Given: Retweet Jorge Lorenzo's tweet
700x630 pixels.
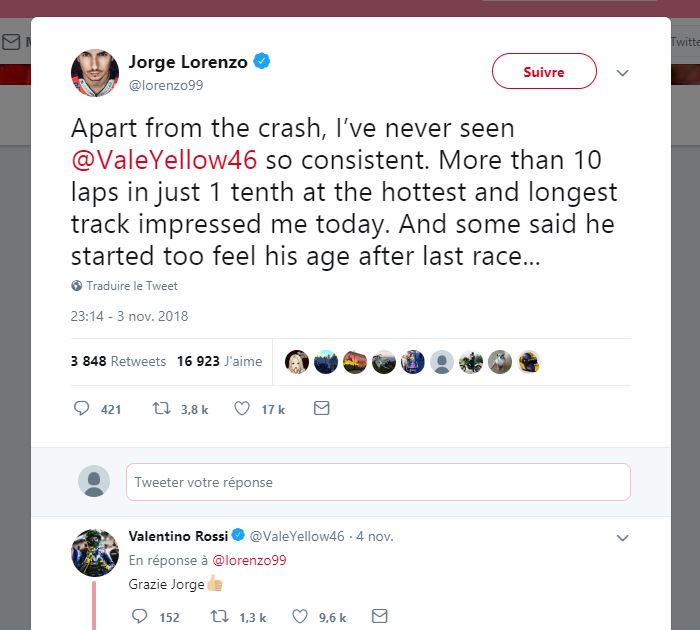Looking at the screenshot, I should click(161, 409).
